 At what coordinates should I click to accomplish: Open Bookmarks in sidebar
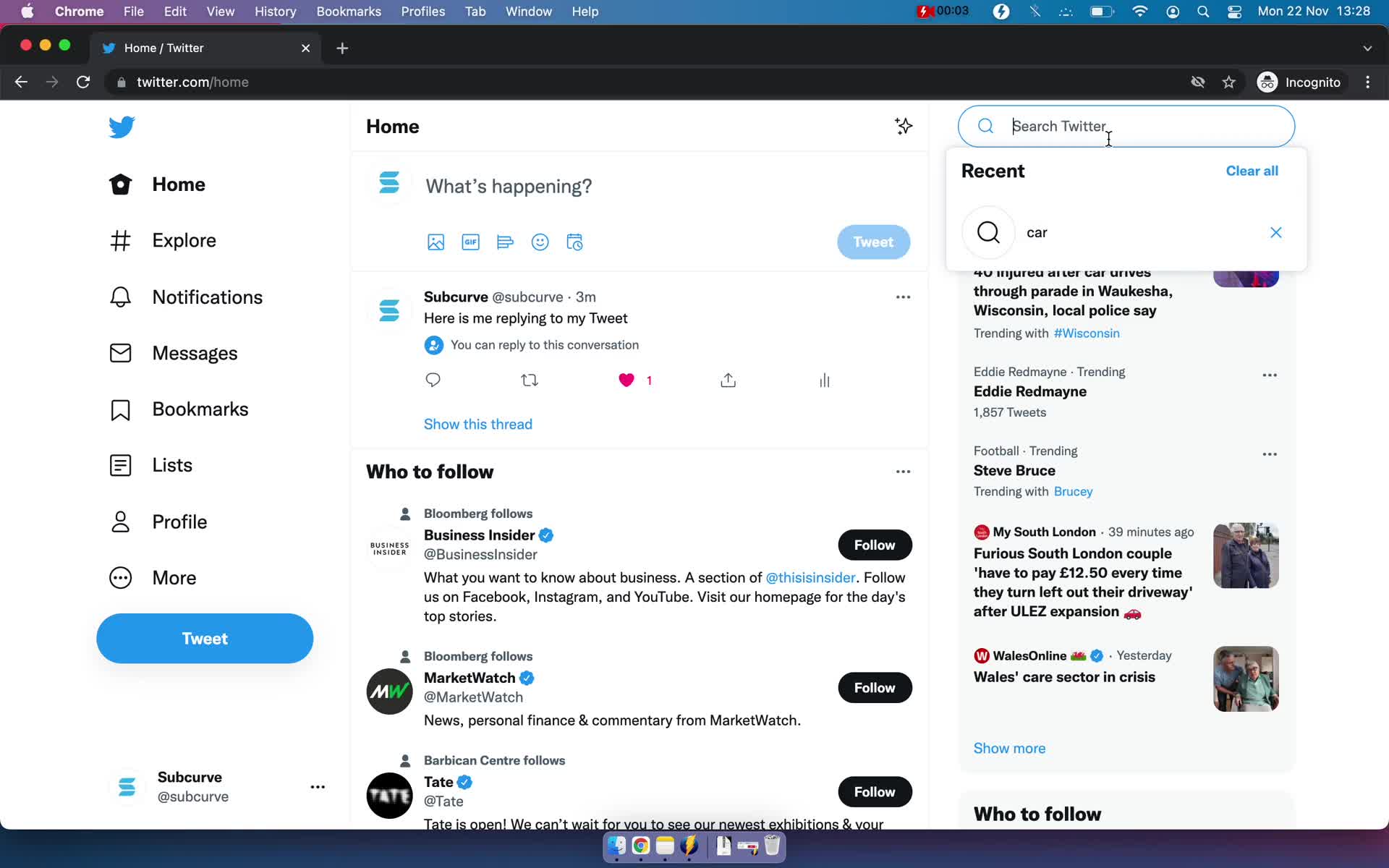click(x=179, y=409)
